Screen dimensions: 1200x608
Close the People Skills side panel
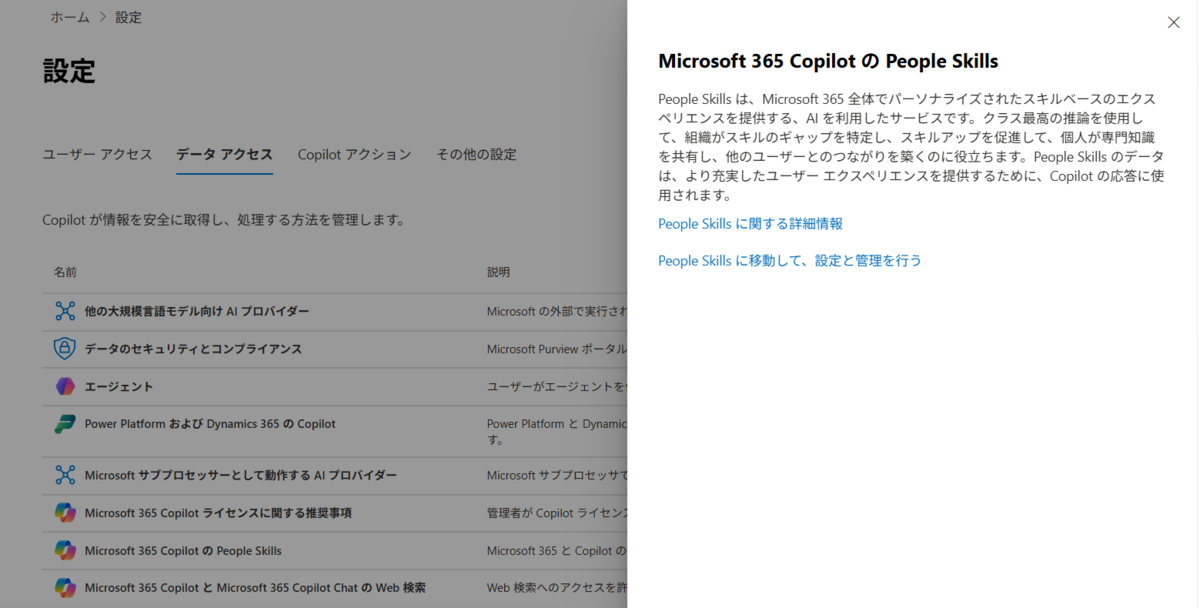click(x=1174, y=22)
